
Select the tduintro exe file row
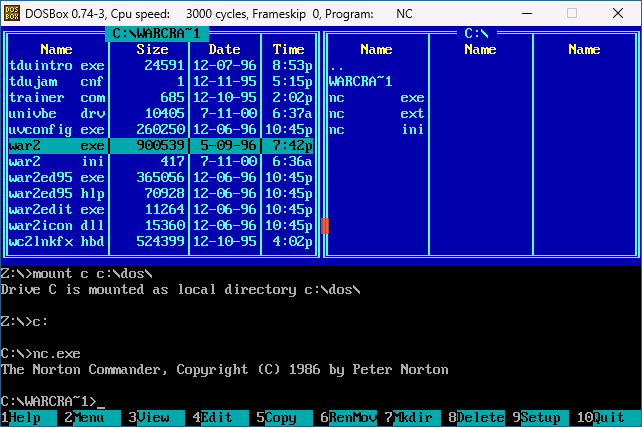click(x=161, y=66)
